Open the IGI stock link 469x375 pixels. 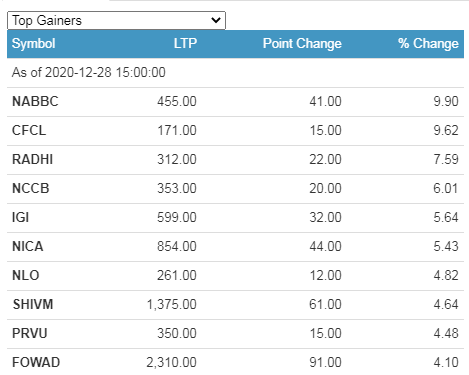click(21, 217)
